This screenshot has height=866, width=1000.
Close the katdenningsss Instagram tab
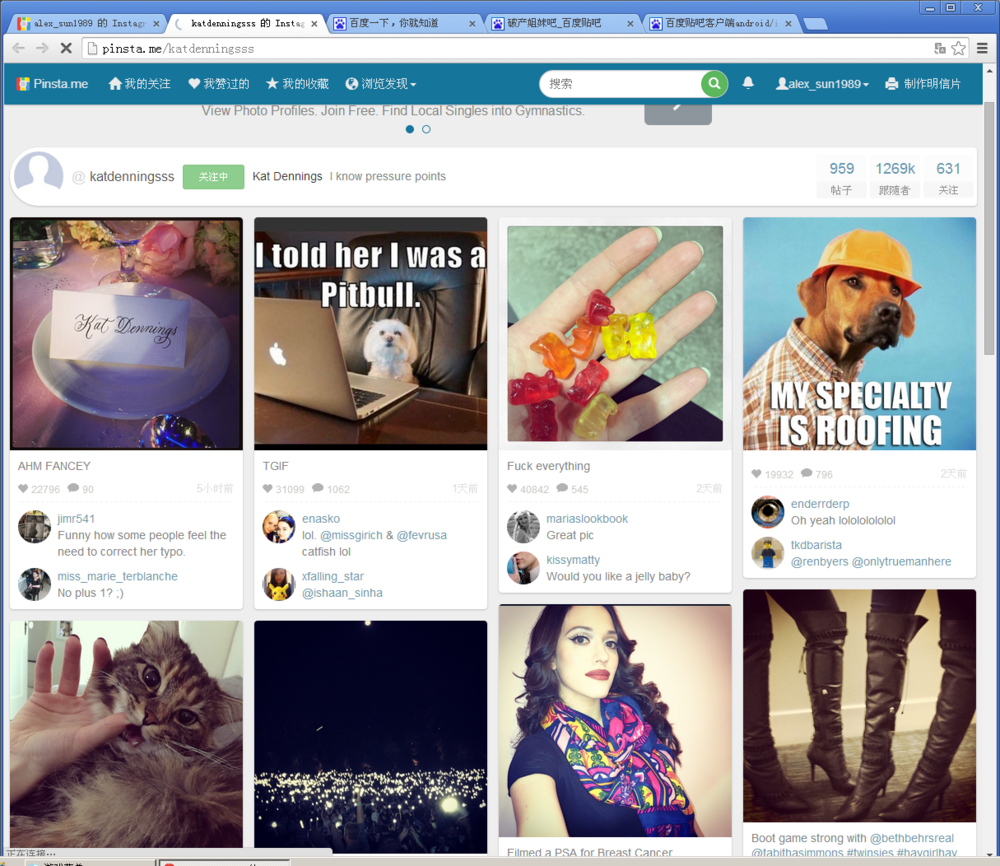tap(314, 24)
